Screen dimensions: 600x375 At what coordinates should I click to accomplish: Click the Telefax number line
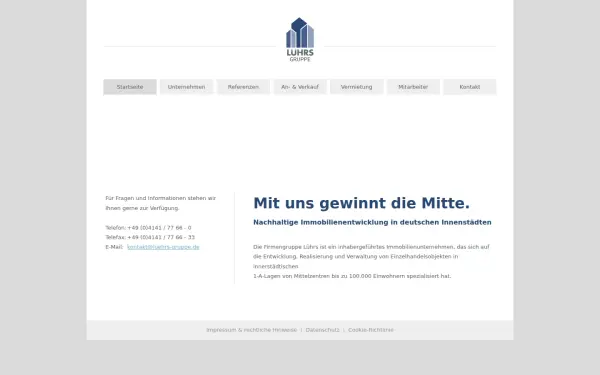150,237
